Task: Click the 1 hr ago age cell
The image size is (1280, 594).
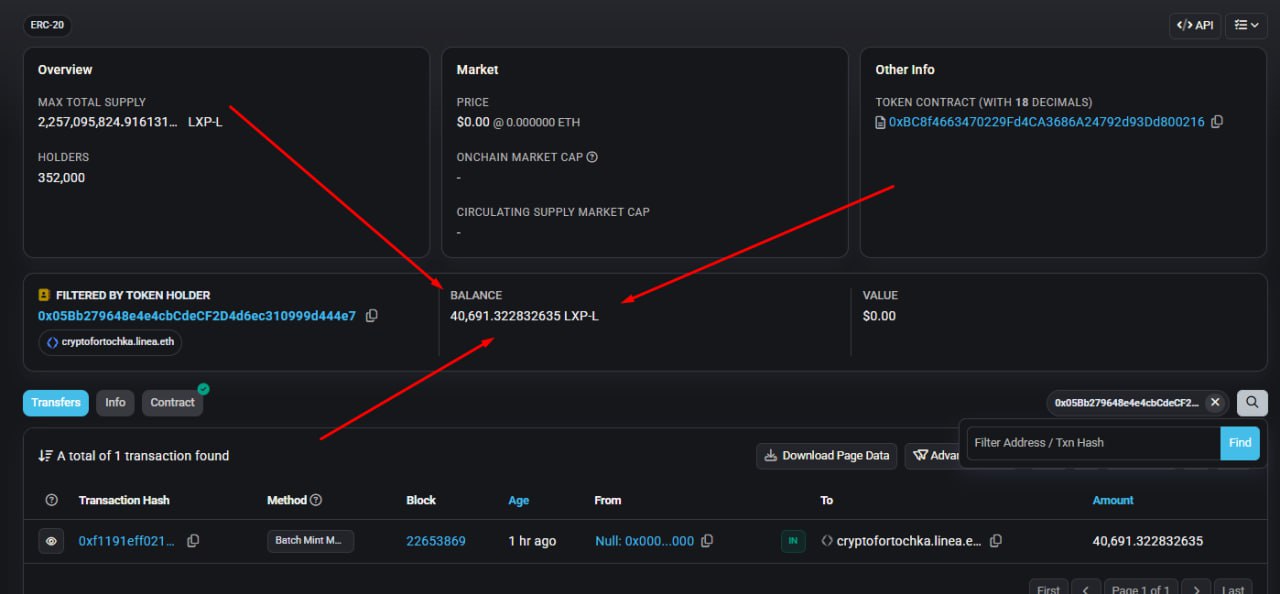Action: 532,541
